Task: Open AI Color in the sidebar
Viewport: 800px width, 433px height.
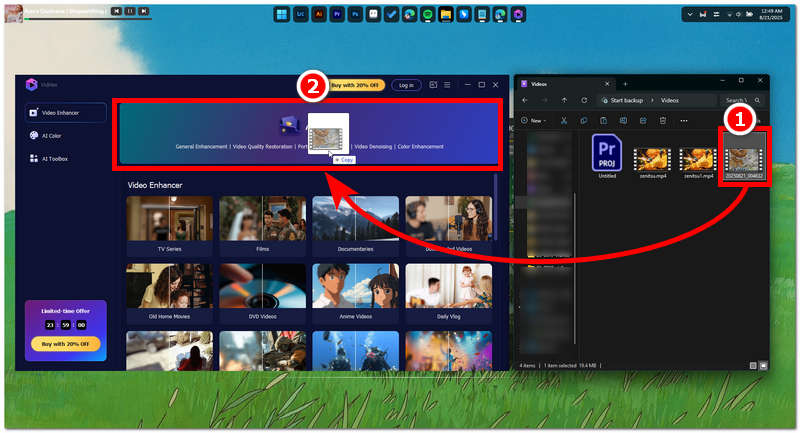Action: click(46, 136)
